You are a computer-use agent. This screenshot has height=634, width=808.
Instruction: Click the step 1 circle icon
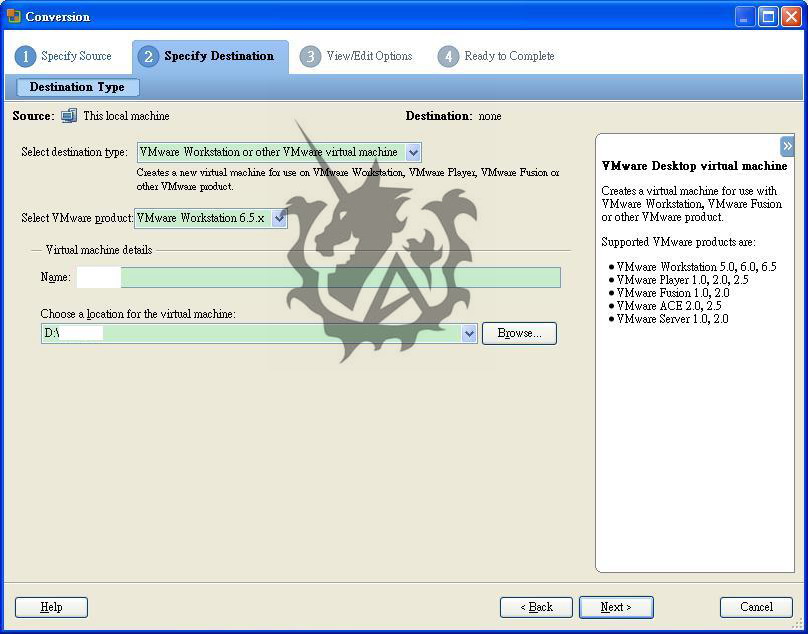(x=25, y=56)
